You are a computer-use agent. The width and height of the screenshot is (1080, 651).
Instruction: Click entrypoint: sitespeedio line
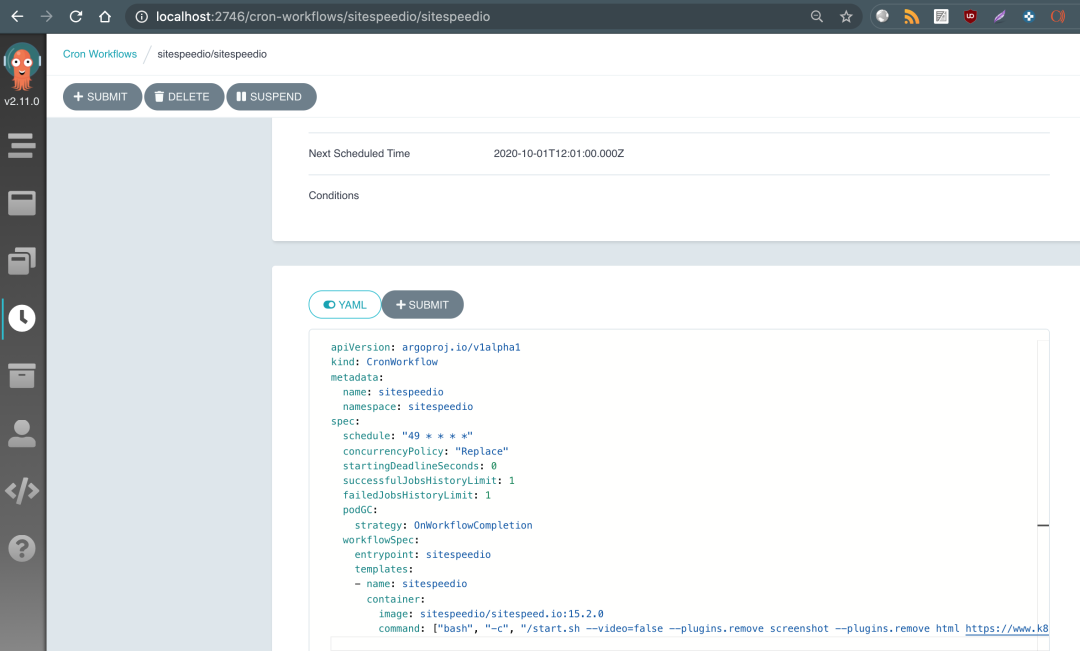pos(423,555)
